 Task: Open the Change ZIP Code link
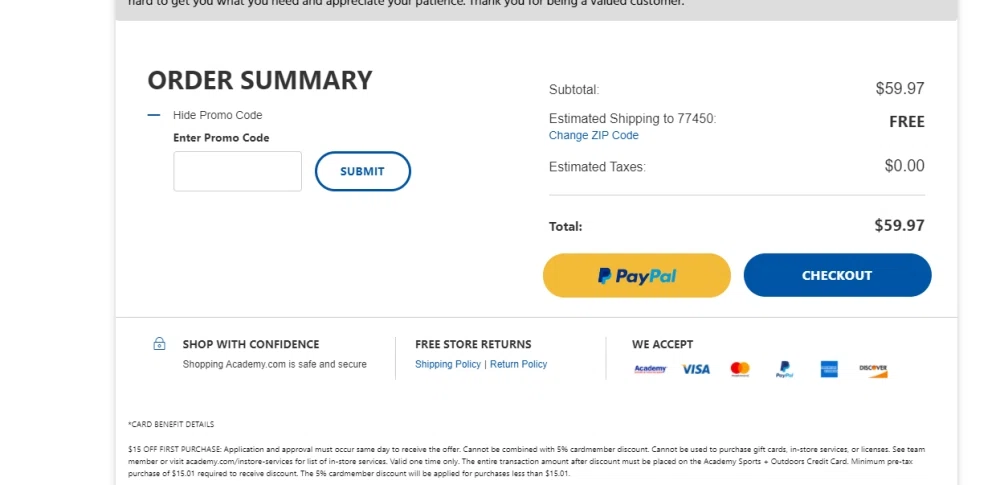tap(593, 135)
